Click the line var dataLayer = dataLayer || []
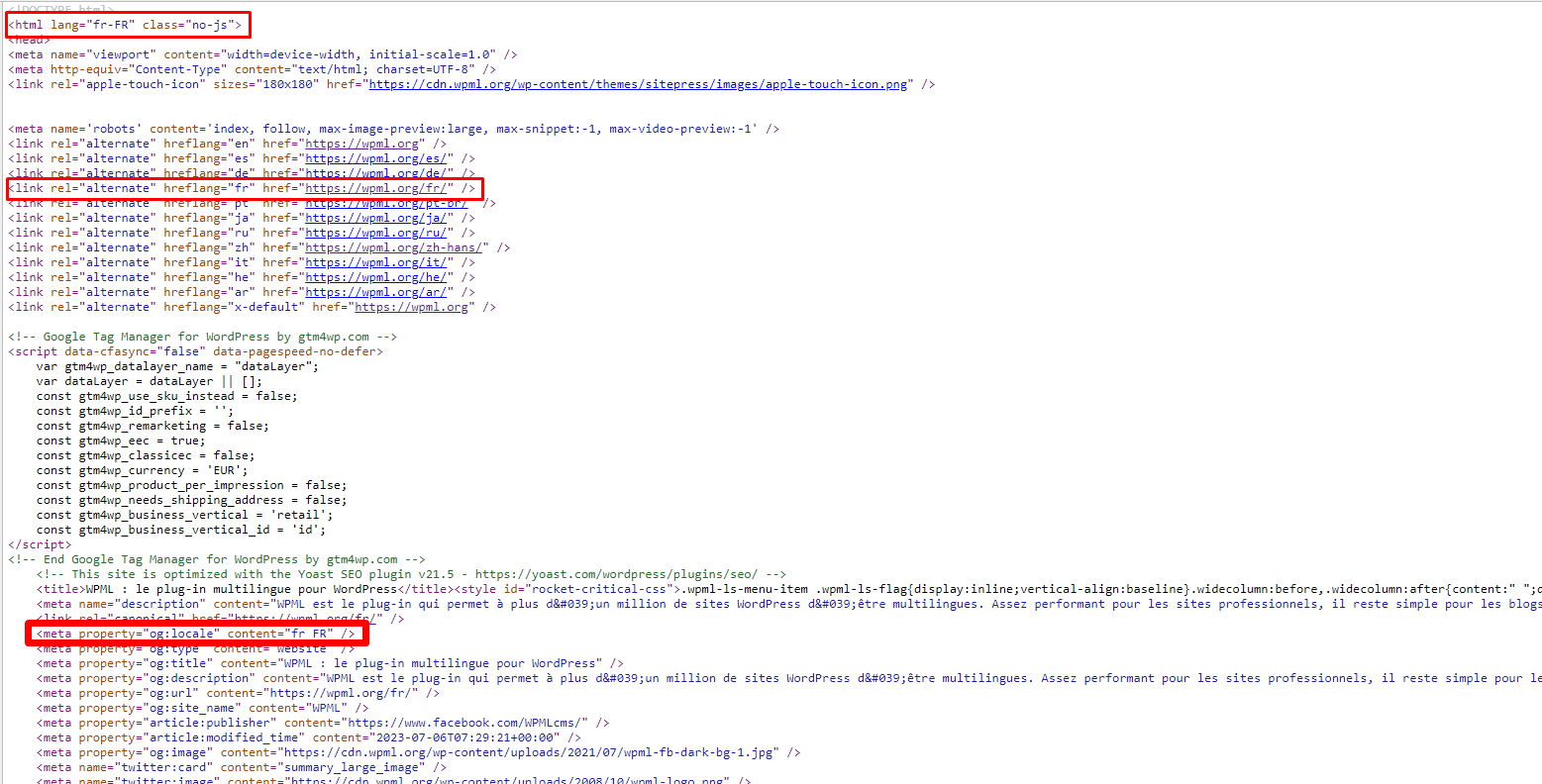 pyautogui.click(x=150, y=381)
